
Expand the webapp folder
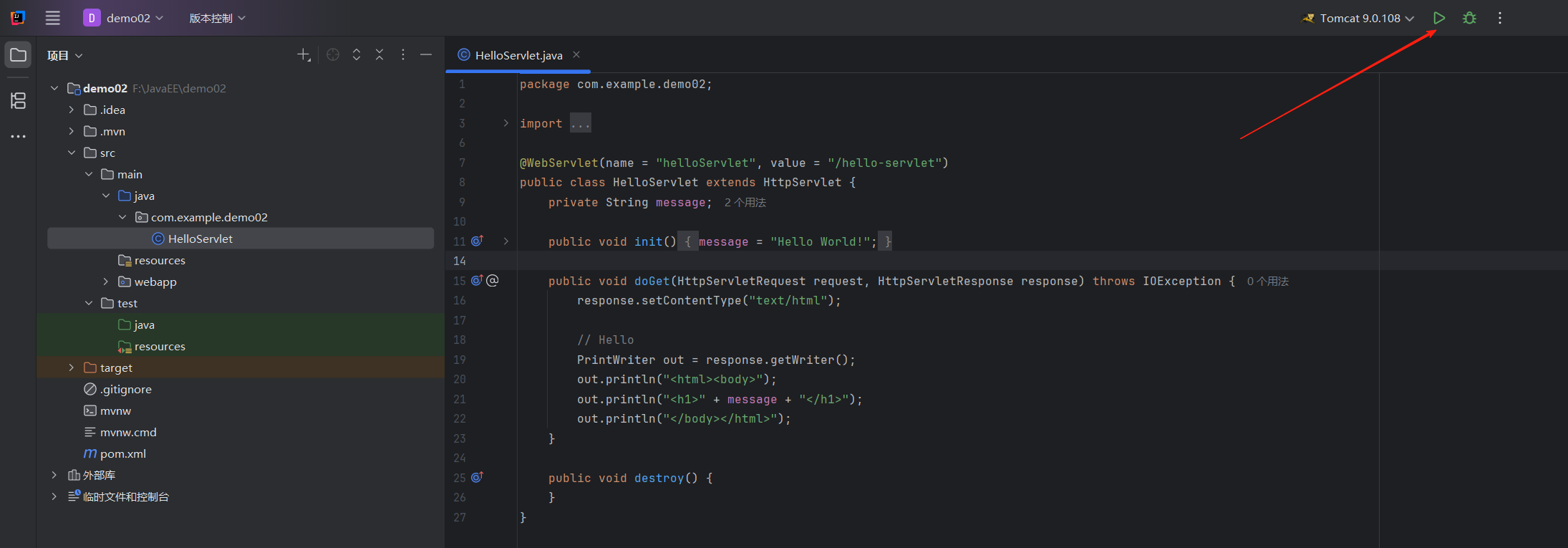pos(106,282)
